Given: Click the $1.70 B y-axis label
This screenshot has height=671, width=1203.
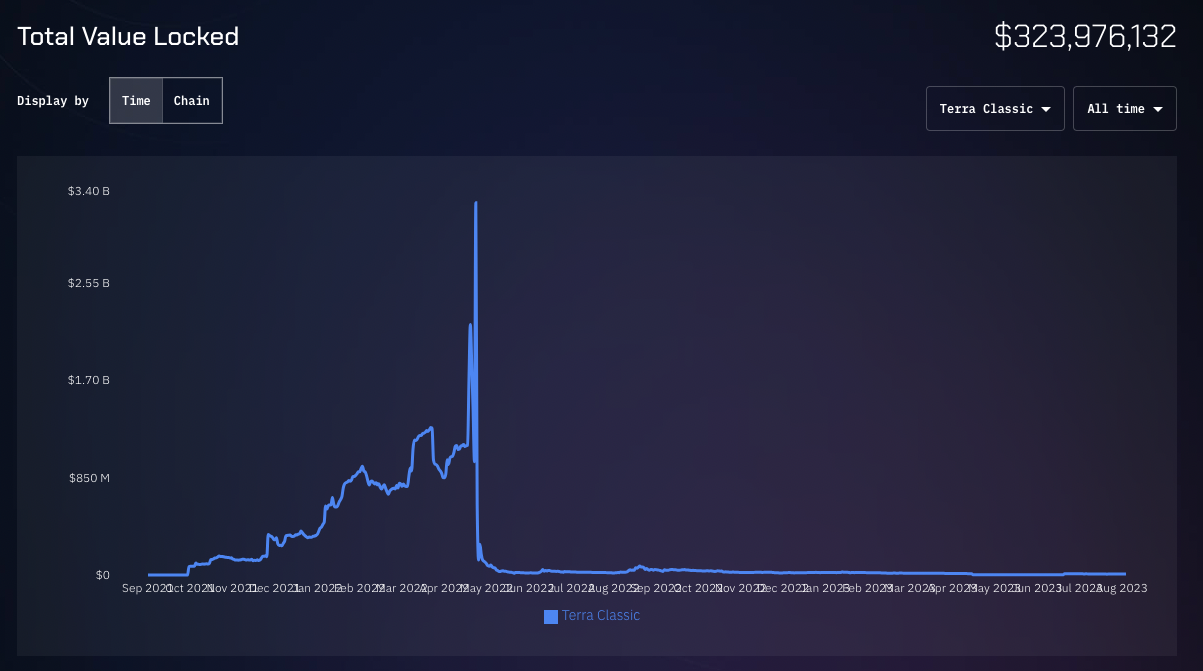Looking at the screenshot, I should coord(89,381).
